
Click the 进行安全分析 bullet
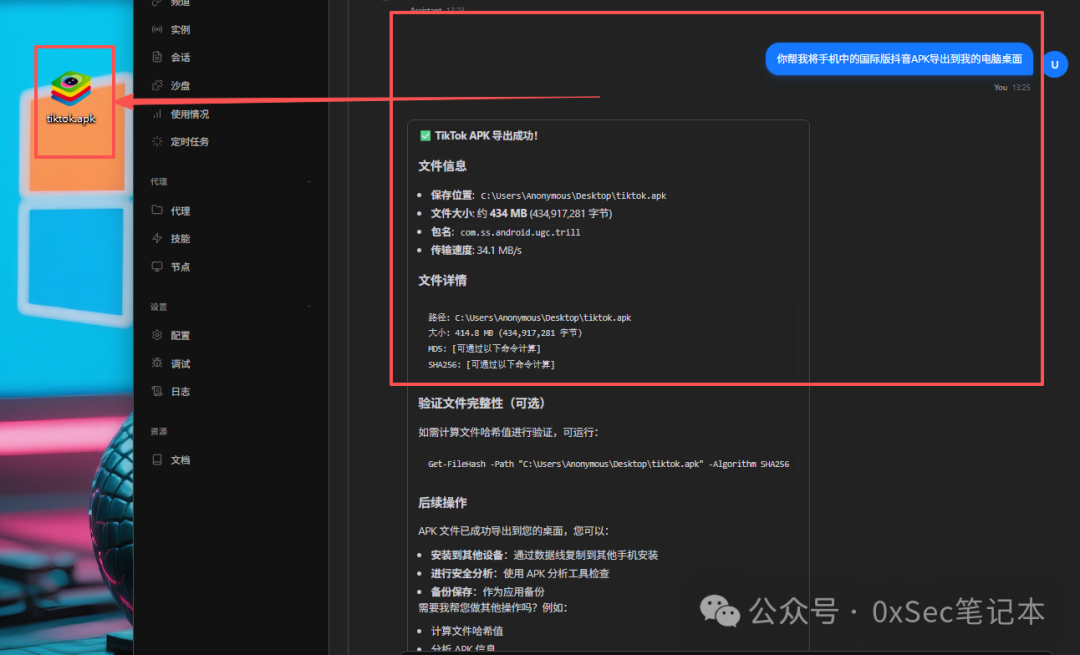[520, 573]
